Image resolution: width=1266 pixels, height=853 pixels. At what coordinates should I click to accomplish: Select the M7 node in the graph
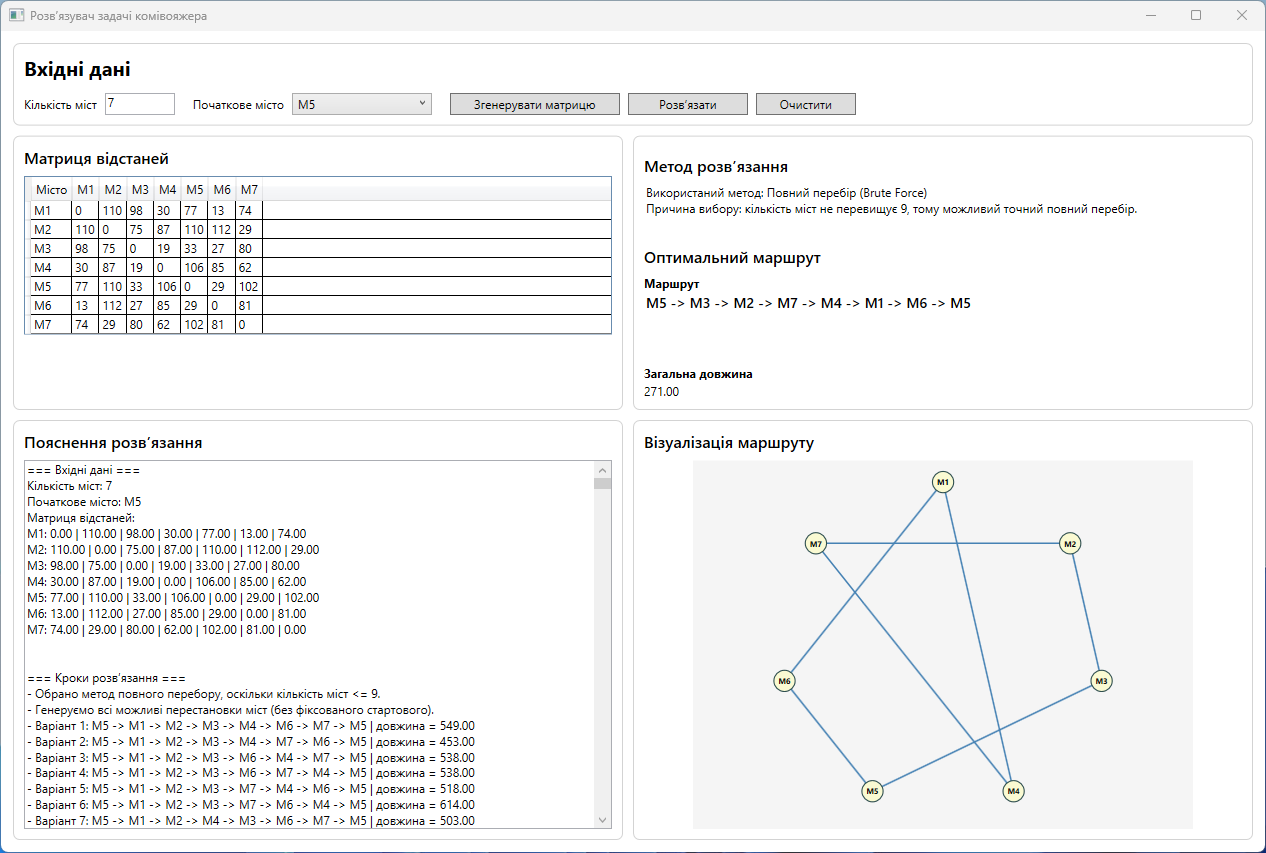tap(817, 544)
